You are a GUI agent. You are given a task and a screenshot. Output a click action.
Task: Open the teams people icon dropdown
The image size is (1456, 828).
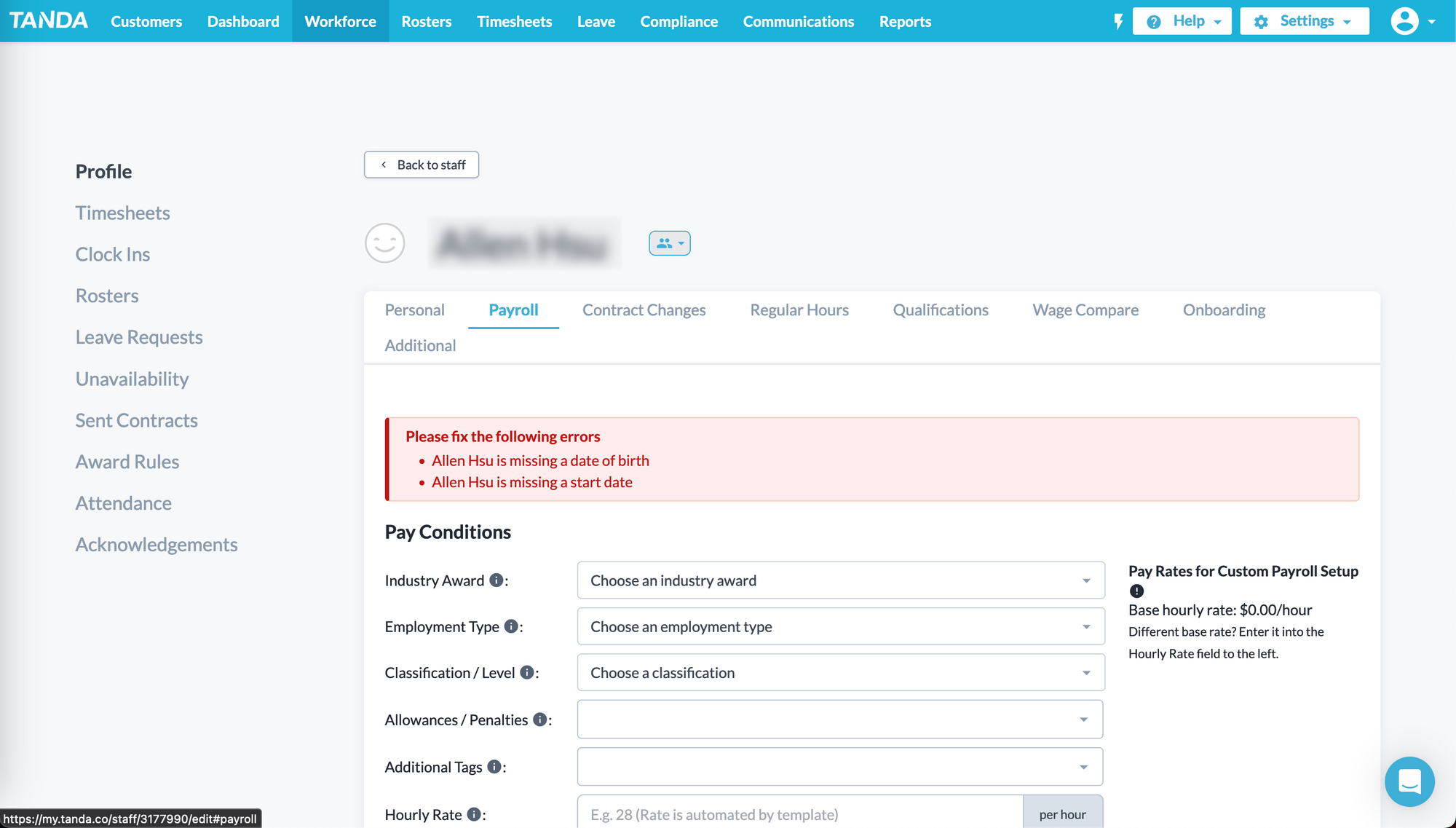(x=669, y=243)
